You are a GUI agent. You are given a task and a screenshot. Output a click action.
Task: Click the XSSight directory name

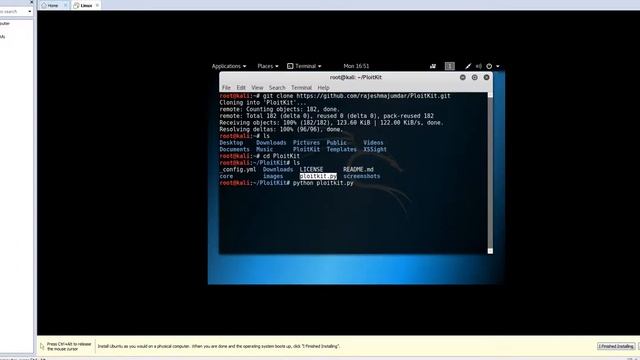(x=375, y=149)
